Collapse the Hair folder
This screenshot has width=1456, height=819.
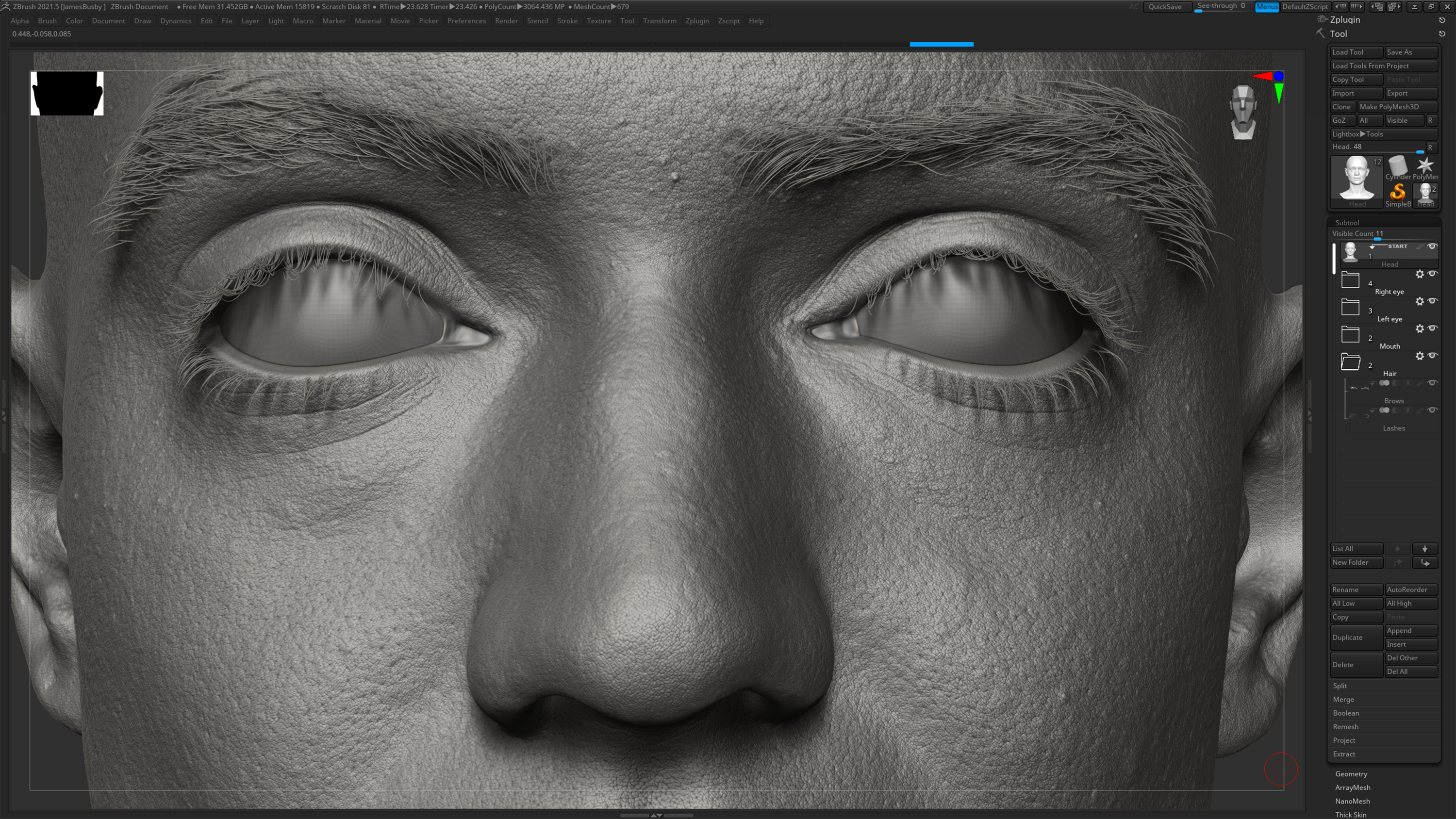pos(1350,362)
